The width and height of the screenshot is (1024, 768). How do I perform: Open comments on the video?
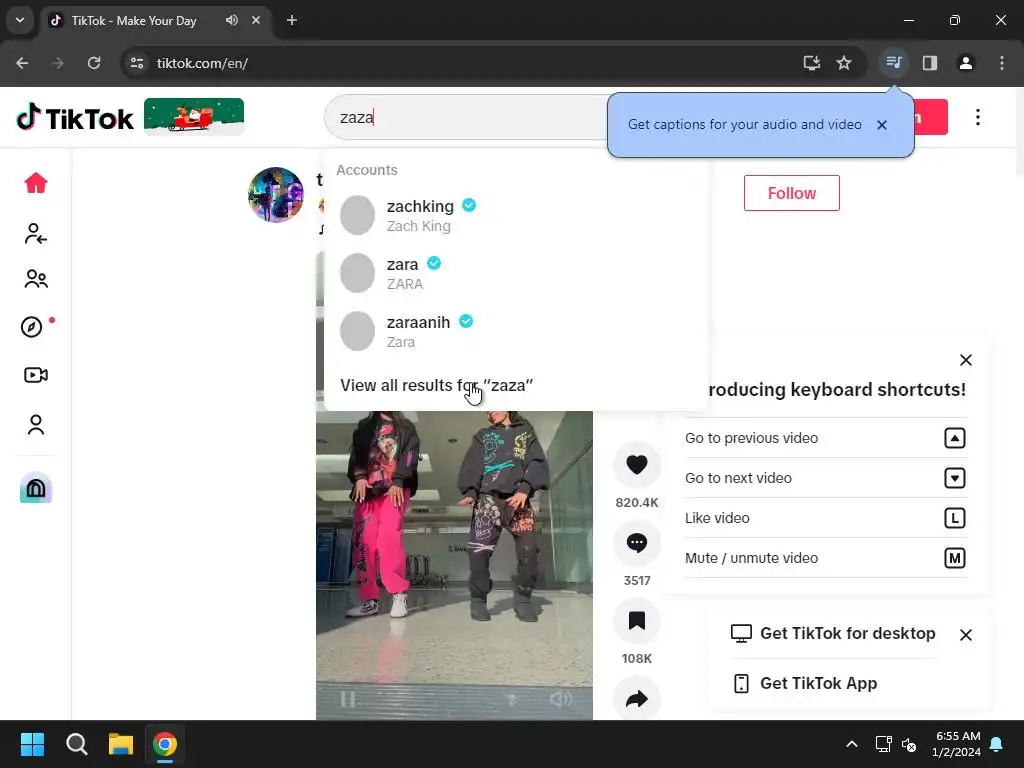coord(637,542)
